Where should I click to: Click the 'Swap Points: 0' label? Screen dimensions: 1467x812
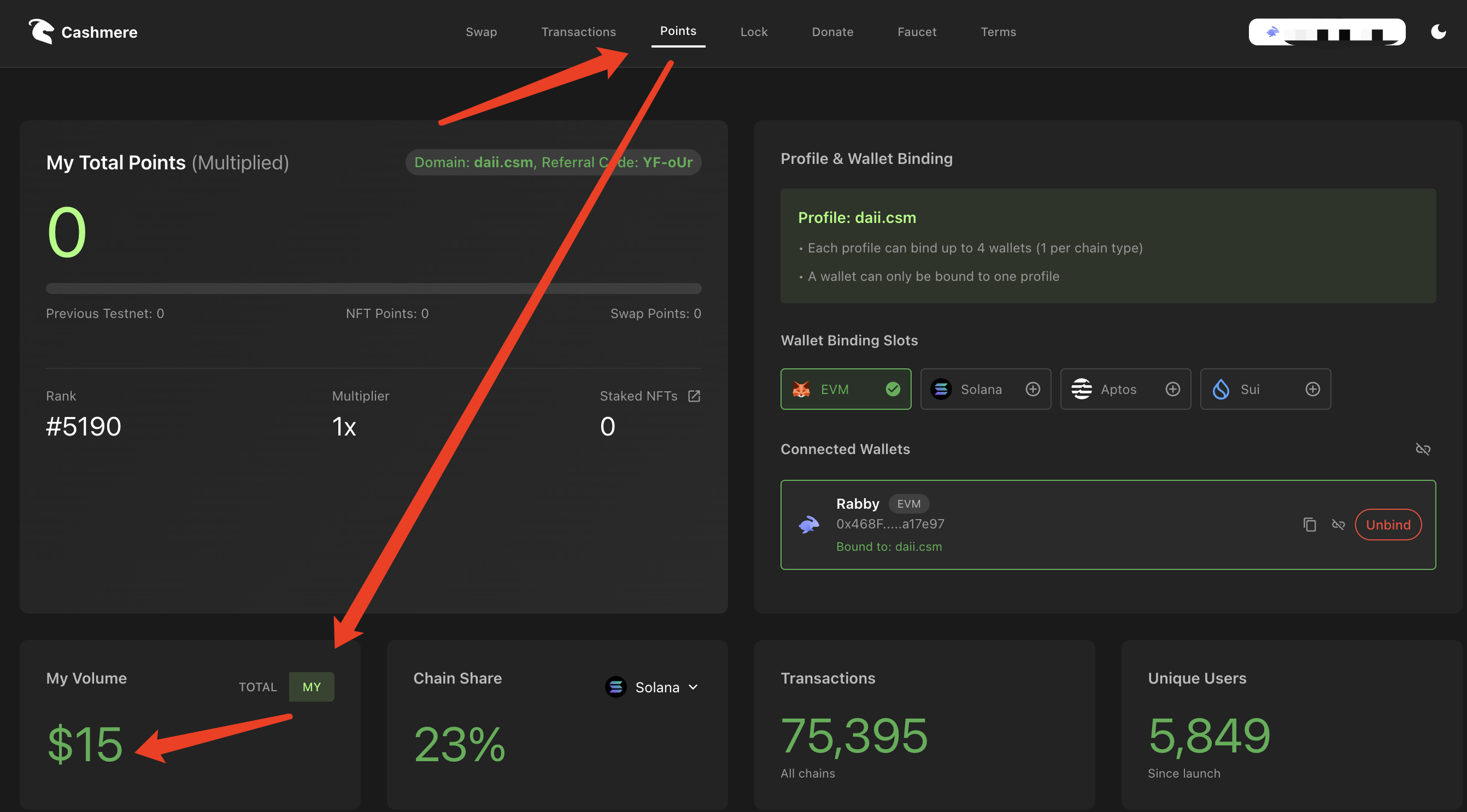pos(655,313)
